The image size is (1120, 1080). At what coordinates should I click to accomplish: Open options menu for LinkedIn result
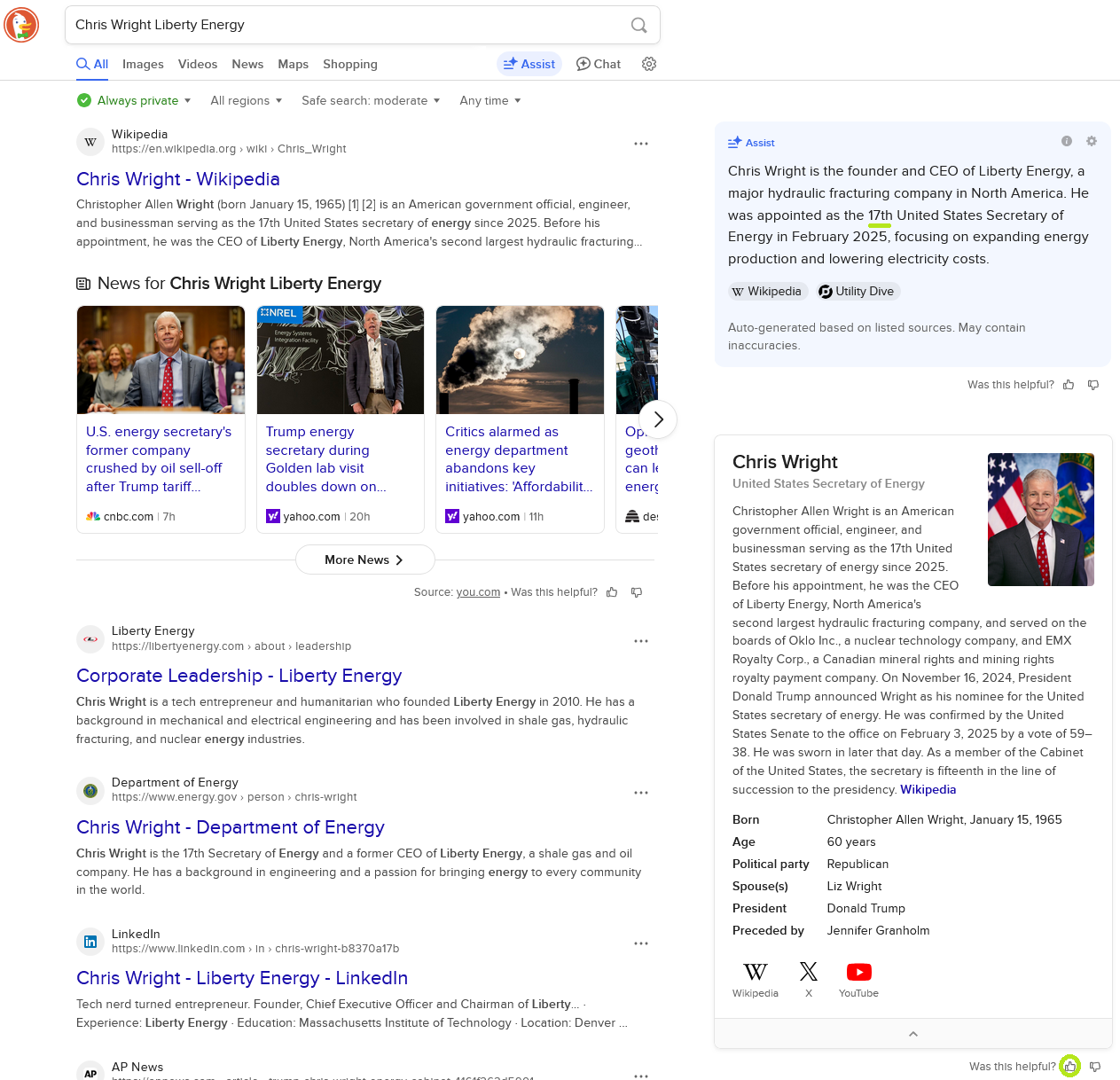(641, 943)
